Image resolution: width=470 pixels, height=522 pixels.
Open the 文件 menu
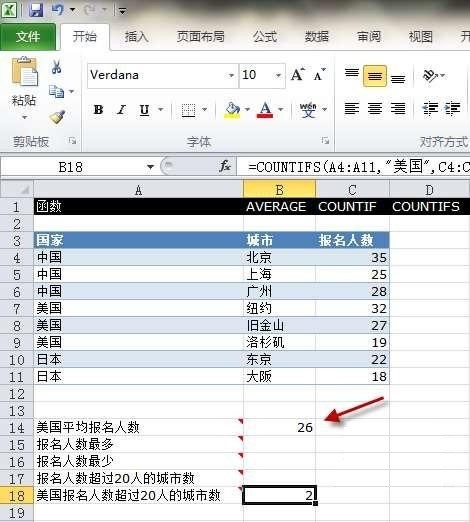pyautogui.click(x=28, y=37)
